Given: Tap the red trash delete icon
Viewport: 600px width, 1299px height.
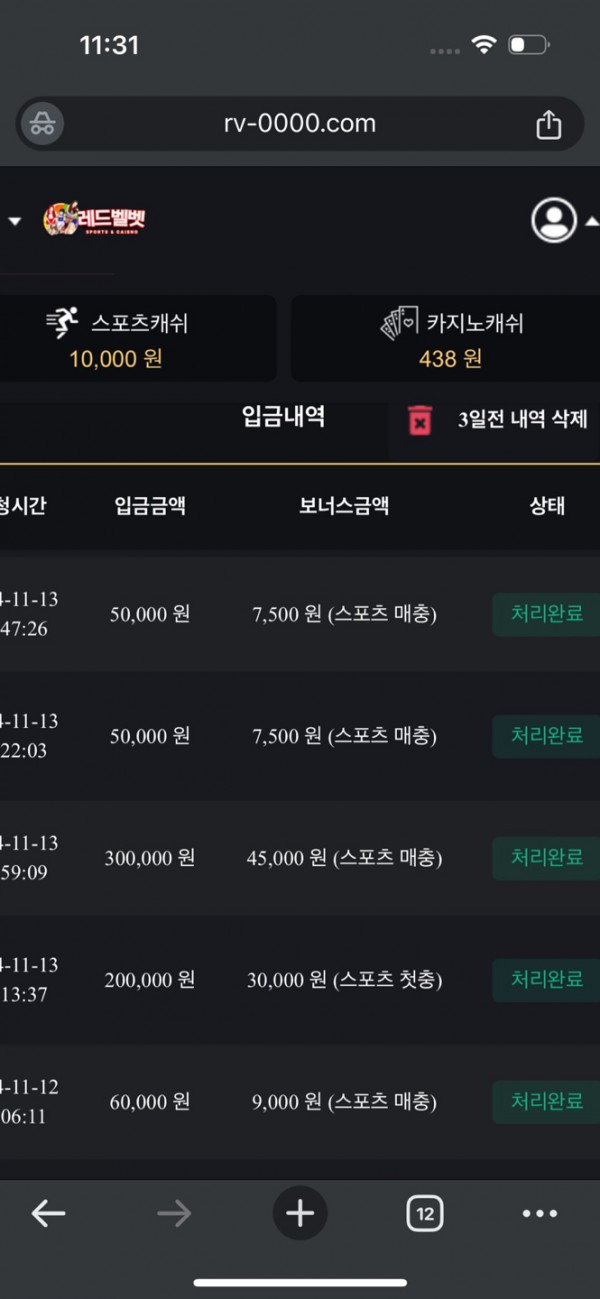Looking at the screenshot, I should [x=421, y=420].
